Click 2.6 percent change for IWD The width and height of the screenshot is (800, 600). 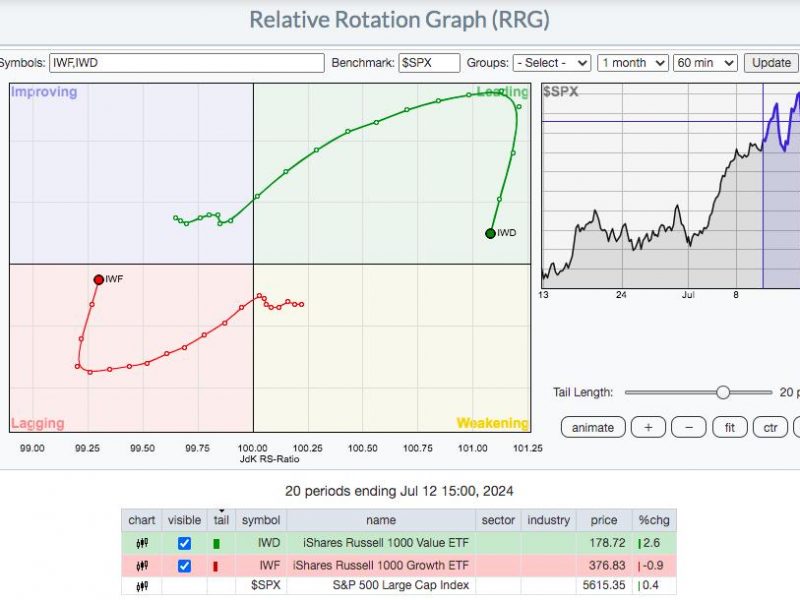652,543
